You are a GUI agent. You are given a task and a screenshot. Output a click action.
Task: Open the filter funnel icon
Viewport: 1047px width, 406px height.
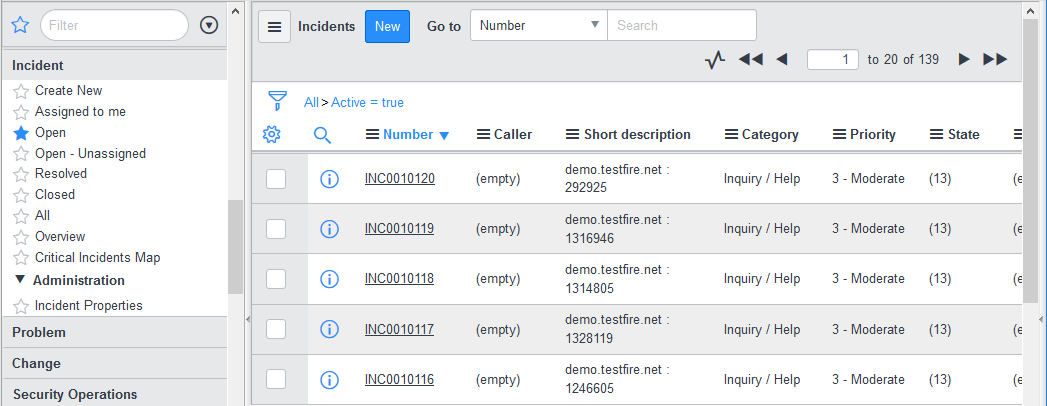277,101
